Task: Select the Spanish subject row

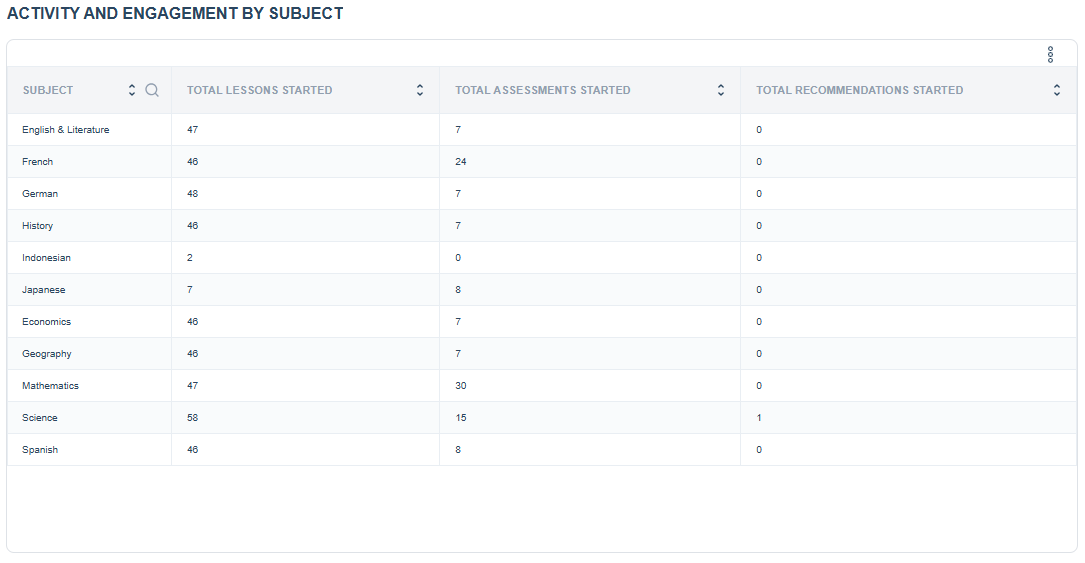Action: tap(542, 450)
